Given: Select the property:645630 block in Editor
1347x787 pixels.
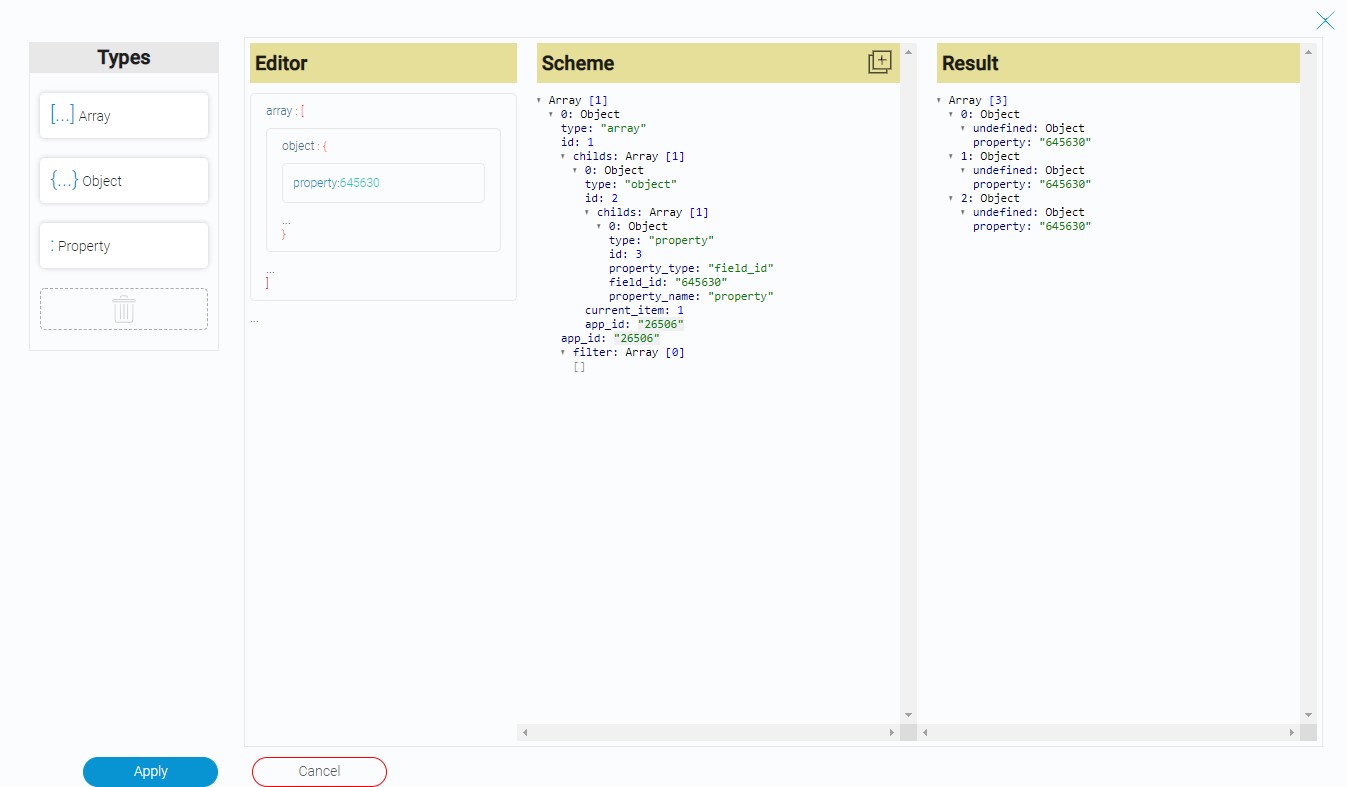Looking at the screenshot, I should pyautogui.click(x=383, y=183).
